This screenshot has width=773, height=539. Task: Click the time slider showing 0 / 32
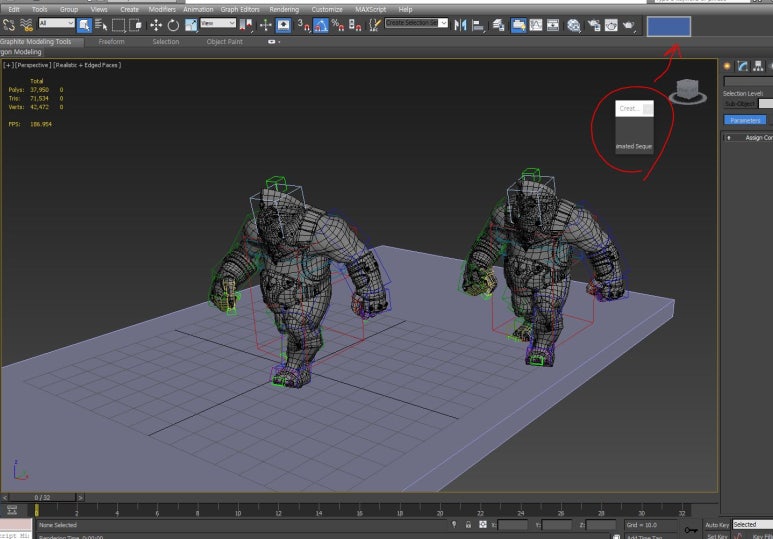point(42,498)
